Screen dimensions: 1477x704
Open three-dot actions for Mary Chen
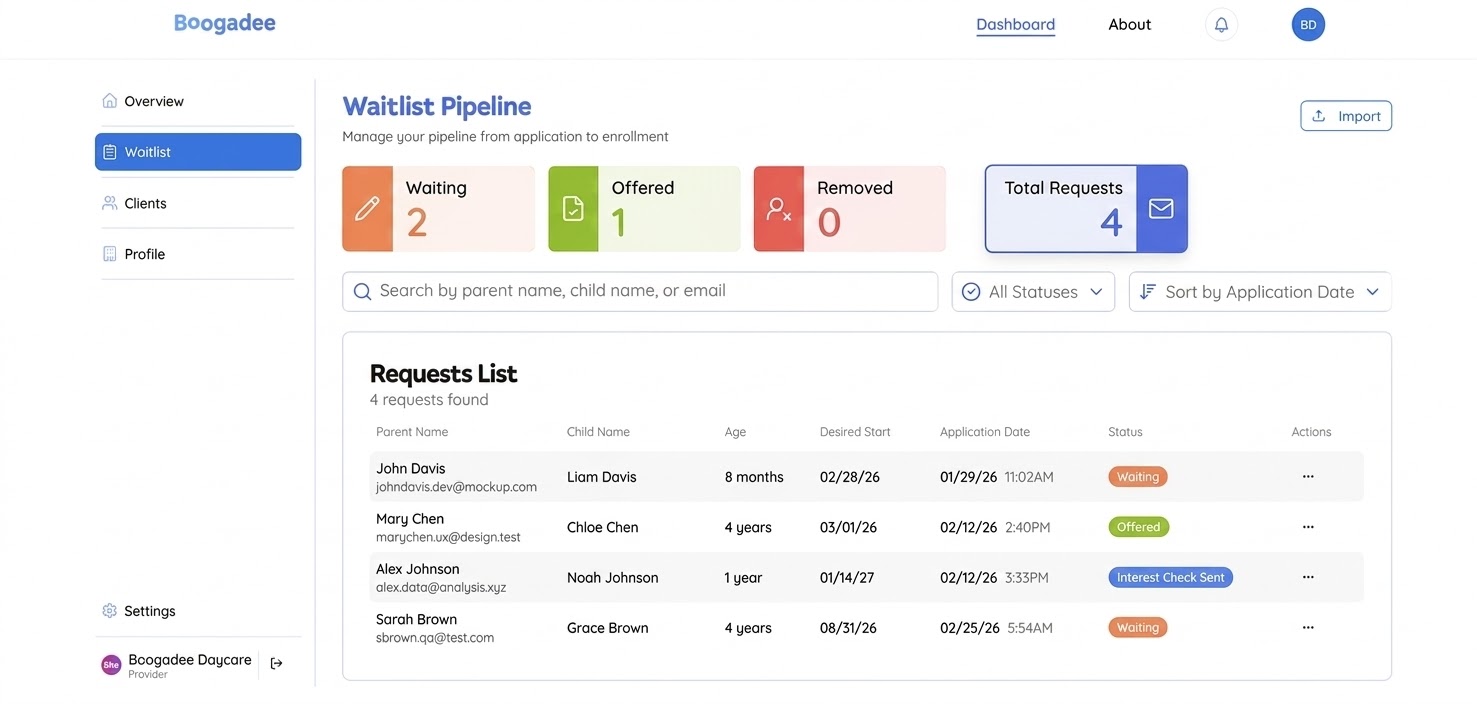click(x=1308, y=527)
